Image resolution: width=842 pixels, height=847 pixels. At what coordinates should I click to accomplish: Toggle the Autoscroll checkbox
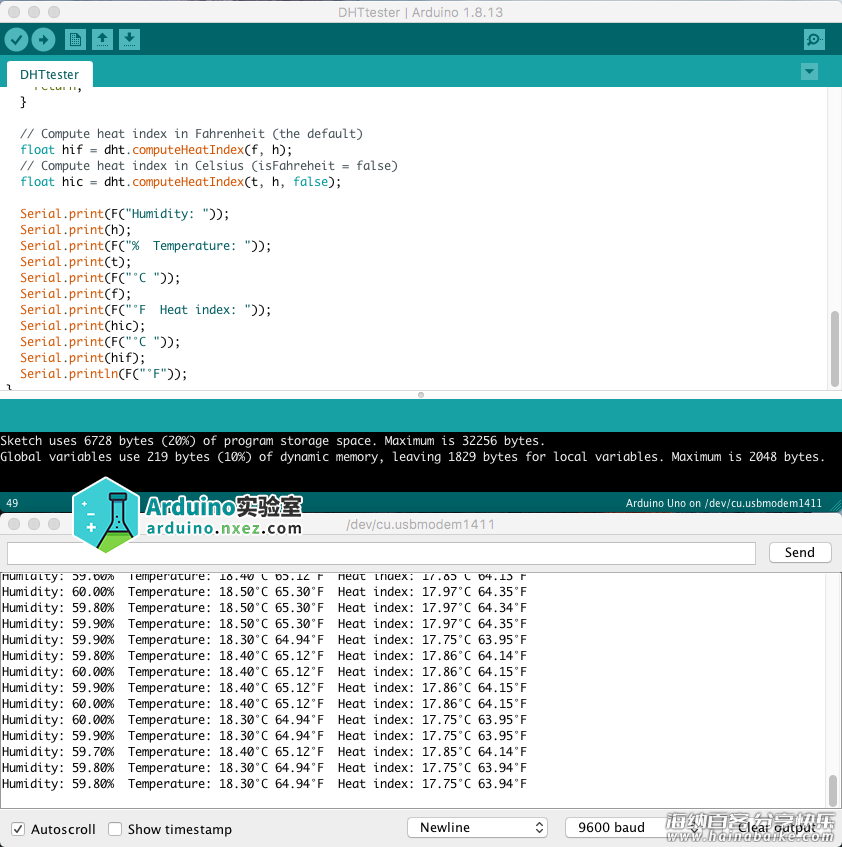click(x=18, y=829)
